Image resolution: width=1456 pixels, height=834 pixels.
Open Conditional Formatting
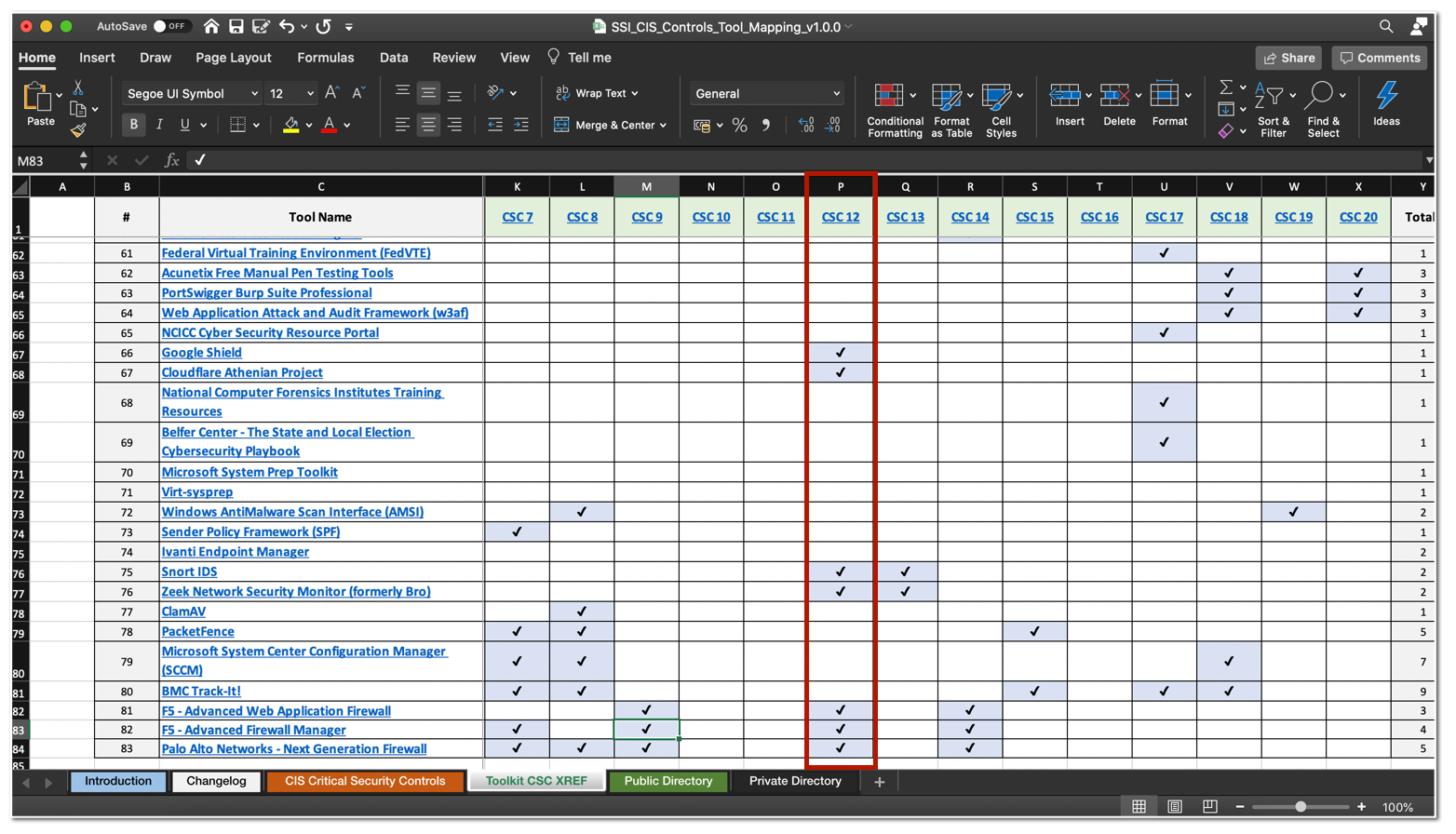pos(895,110)
